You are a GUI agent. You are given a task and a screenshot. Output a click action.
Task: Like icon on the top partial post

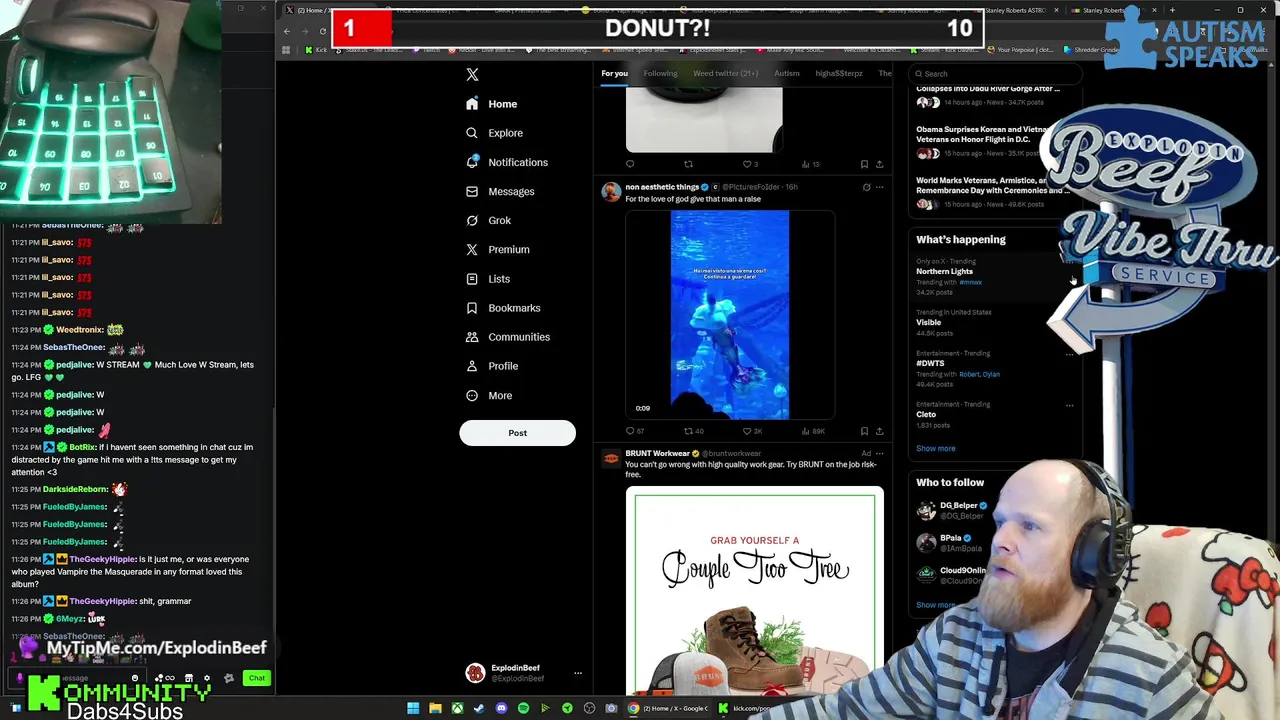point(746,164)
